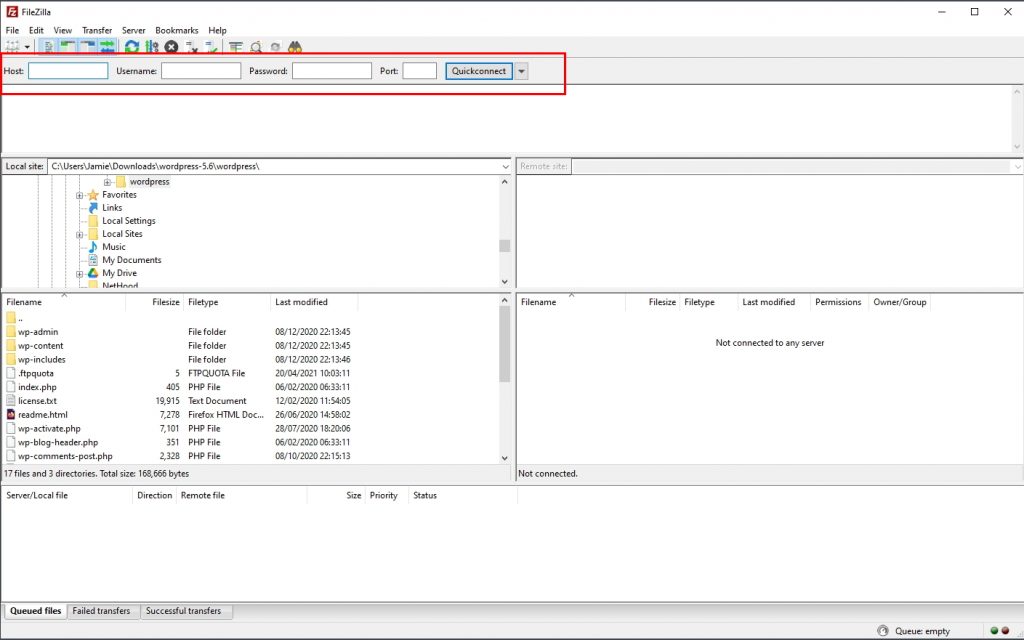Toggle the transfer queue display
1024x640 pixels.
pos(106,47)
